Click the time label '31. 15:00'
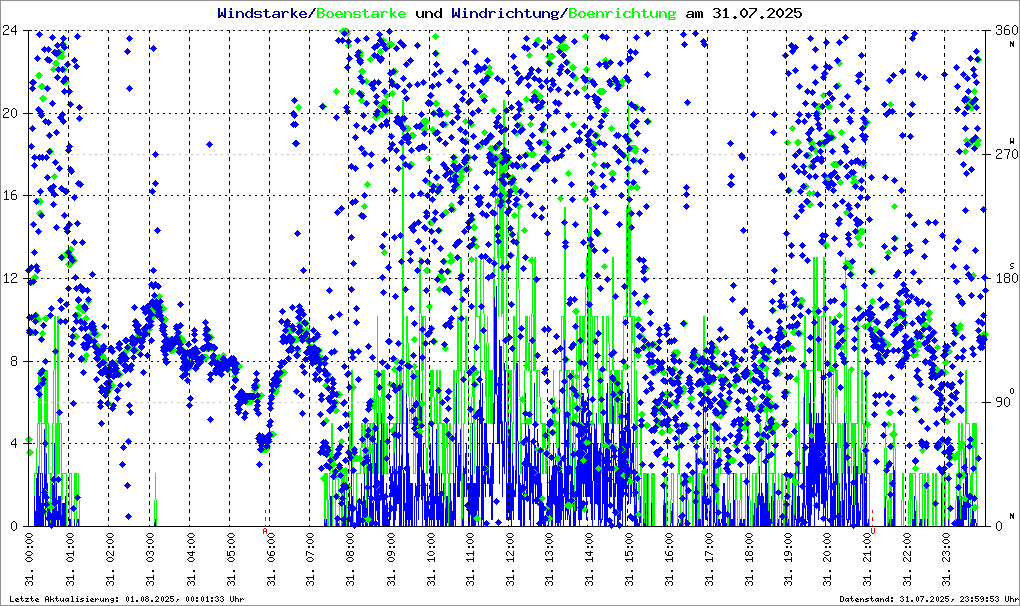The height and width of the screenshot is (606, 1020). [x=630, y=559]
